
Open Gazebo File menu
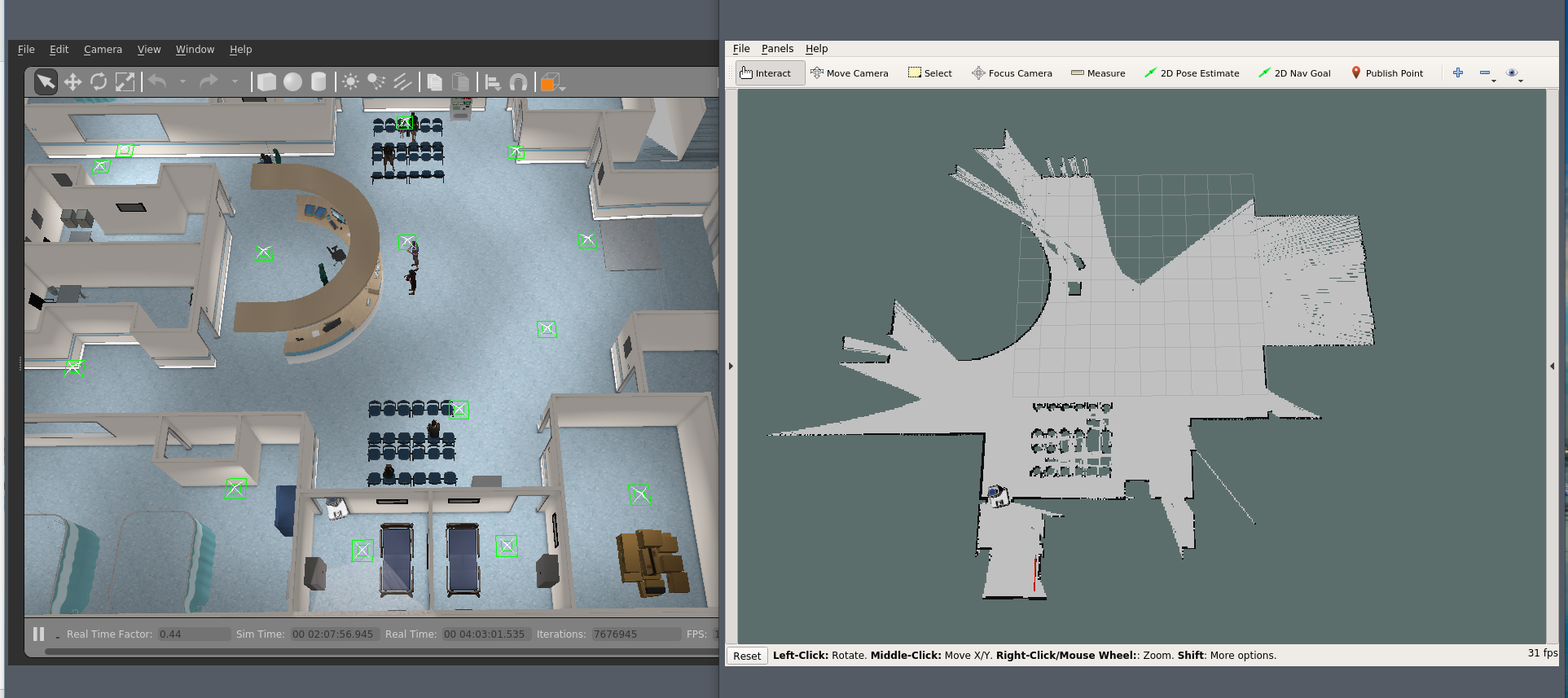click(x=26, y=50)
